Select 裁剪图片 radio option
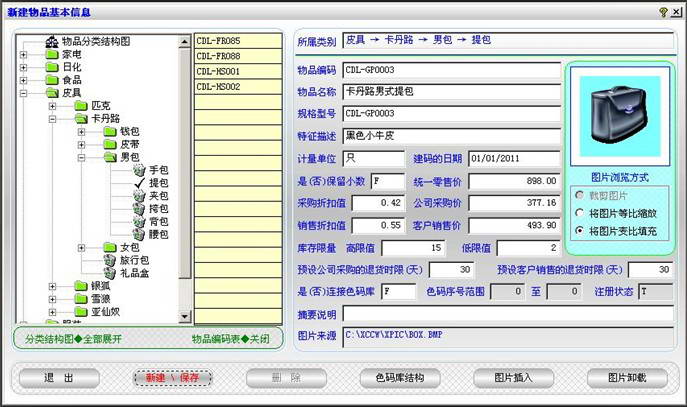 click(580, 195)
